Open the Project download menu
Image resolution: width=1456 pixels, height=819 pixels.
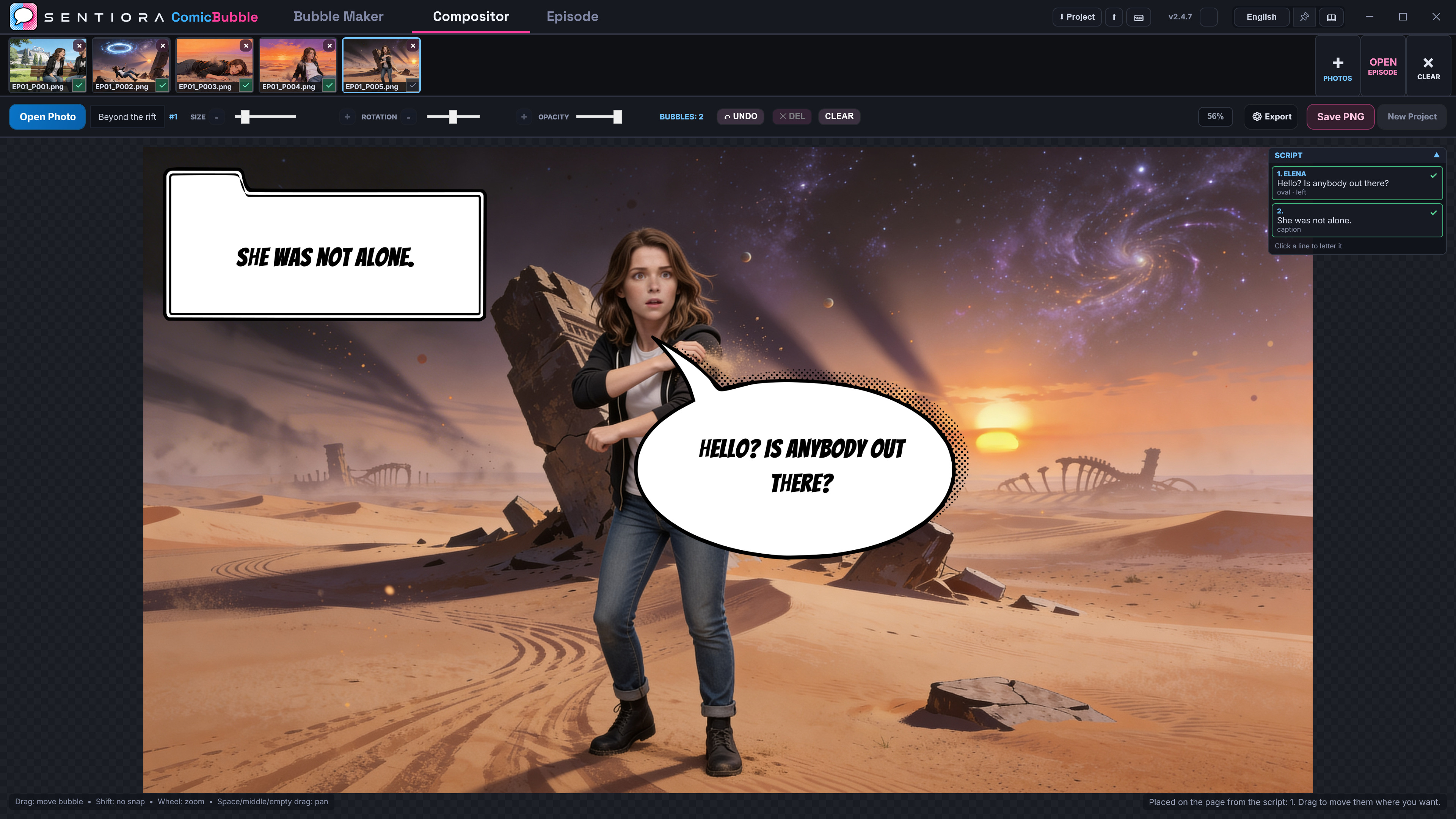[1077, 17]
